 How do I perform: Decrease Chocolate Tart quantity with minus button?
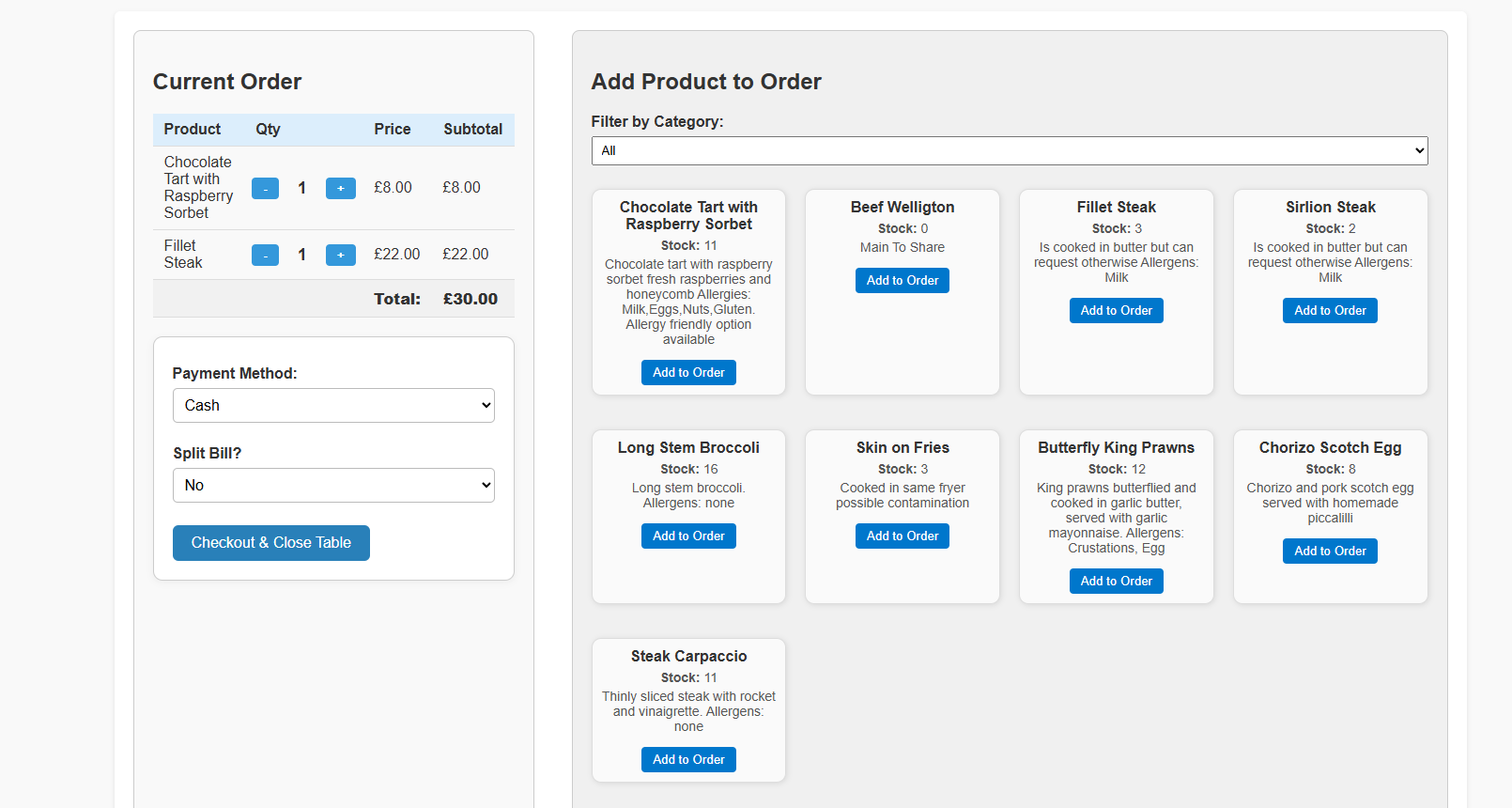pos(265,189)
